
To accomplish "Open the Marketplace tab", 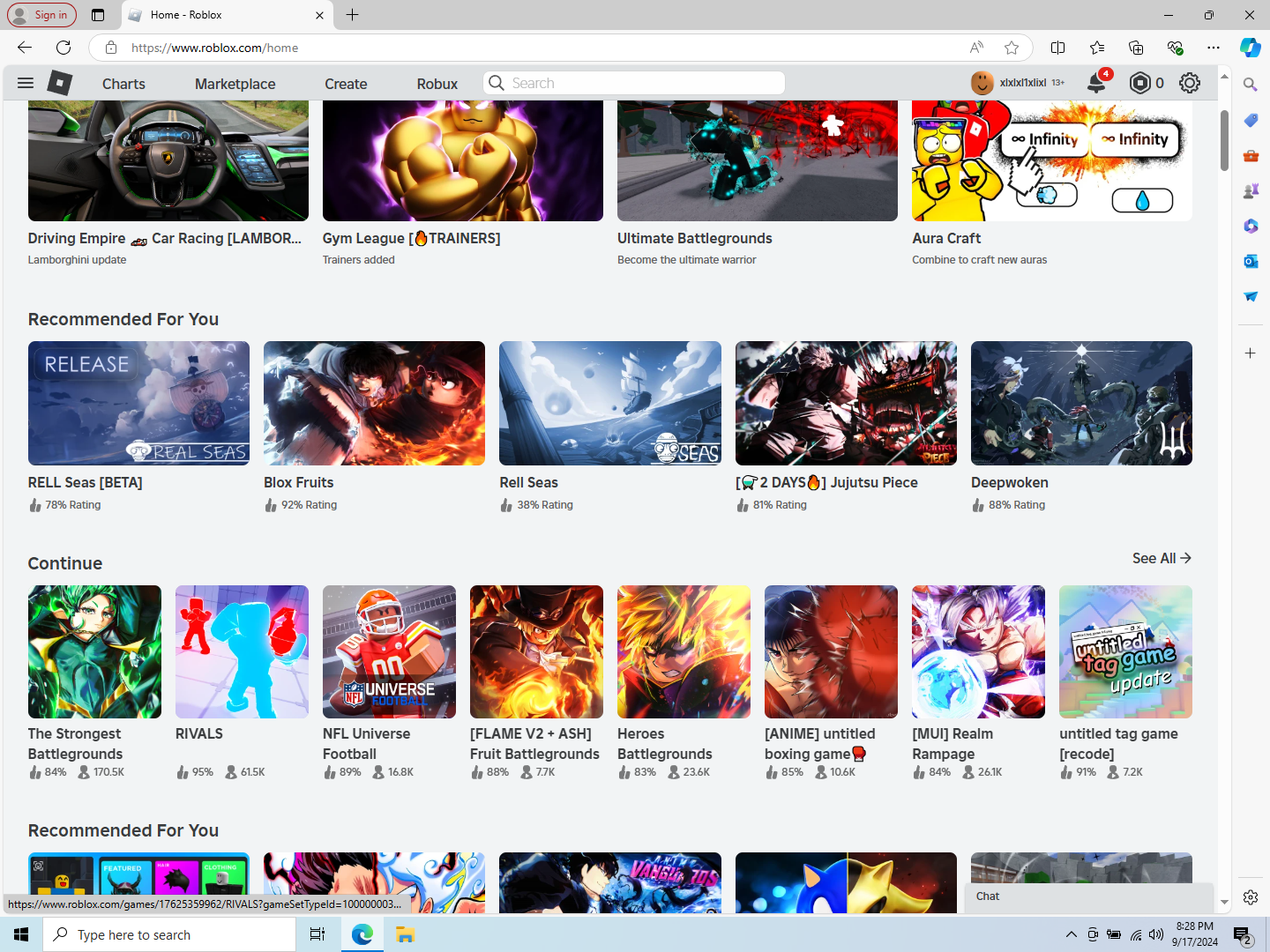I will tap(235, 84).
